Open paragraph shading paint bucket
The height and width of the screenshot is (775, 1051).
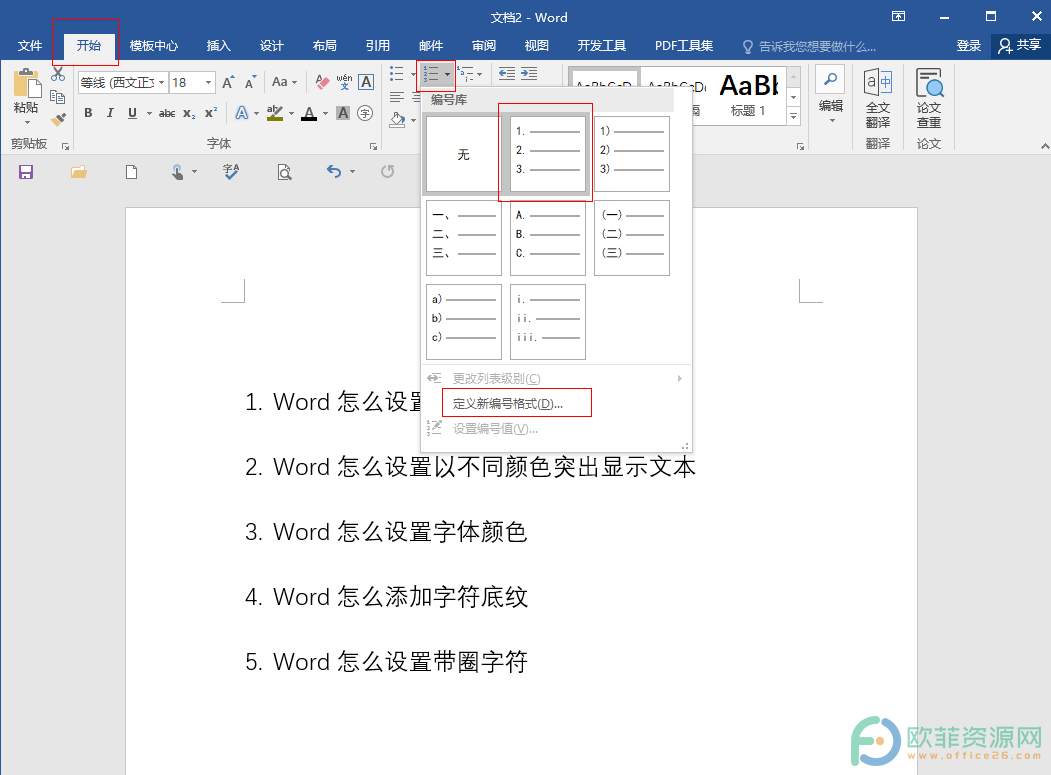[398, 120]
